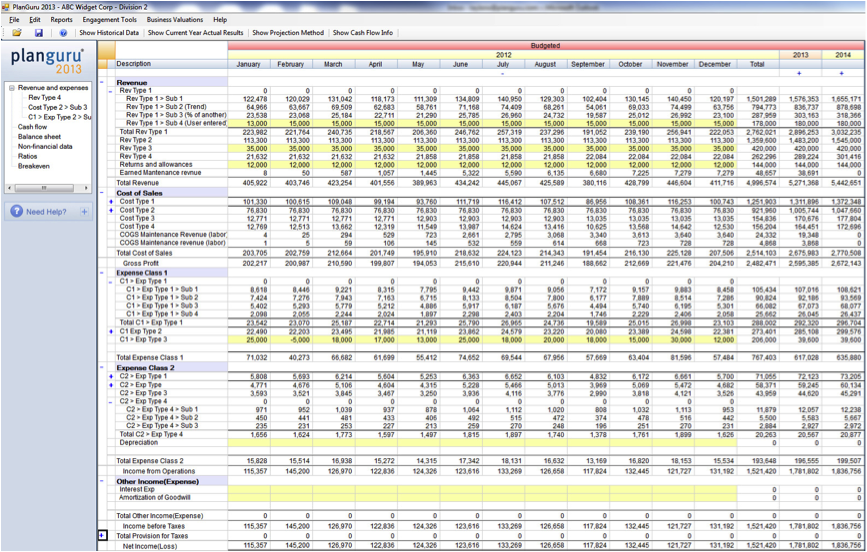This screenshot has height=552, width=867.
Task: Collapse the Expense Class 2 section
Action: coord(102,367)
